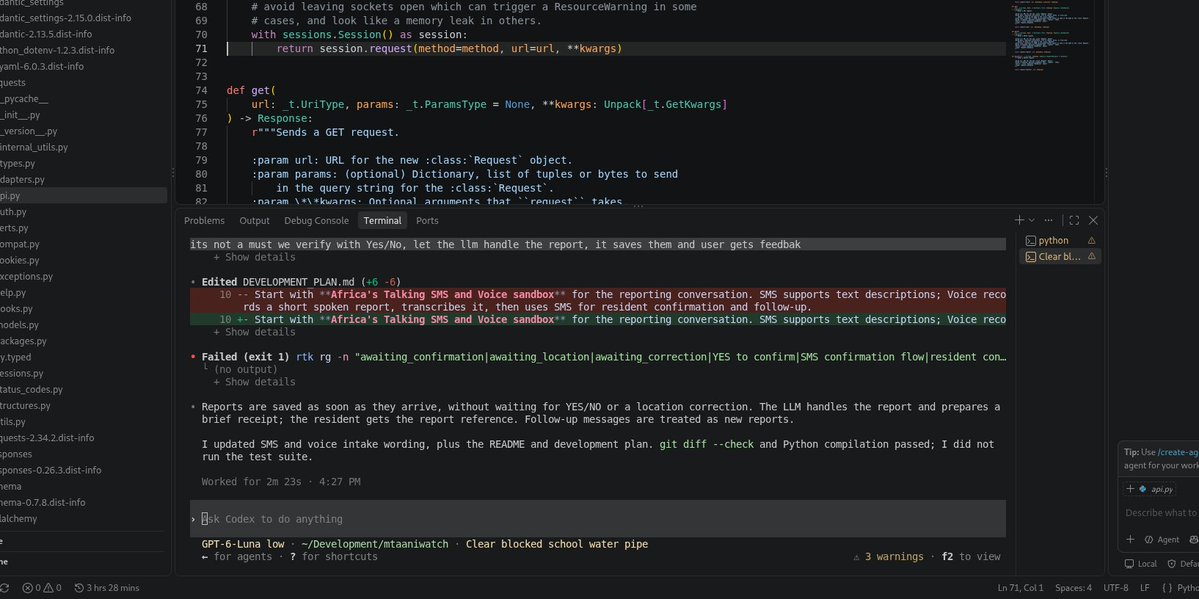
Task: Click line number 76 in the gutter
Action: 201,119
